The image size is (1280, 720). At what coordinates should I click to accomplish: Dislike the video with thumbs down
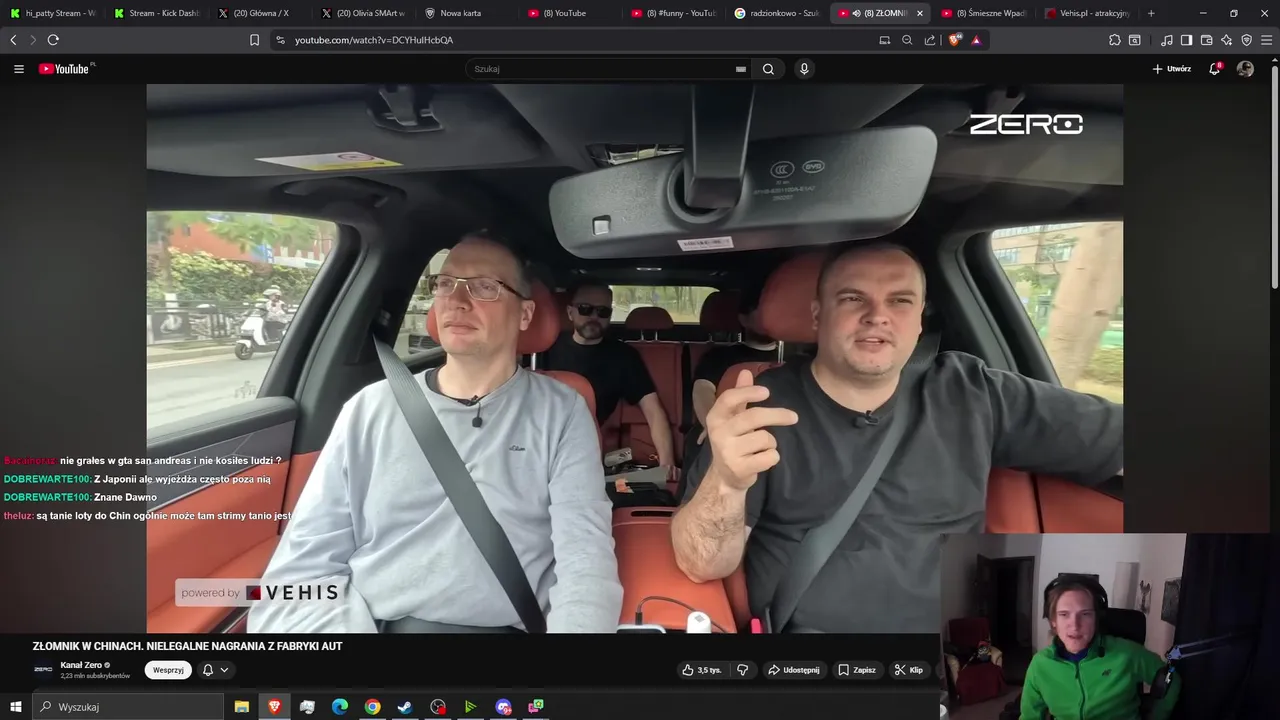pyautogui.click(x=743, y=670)
